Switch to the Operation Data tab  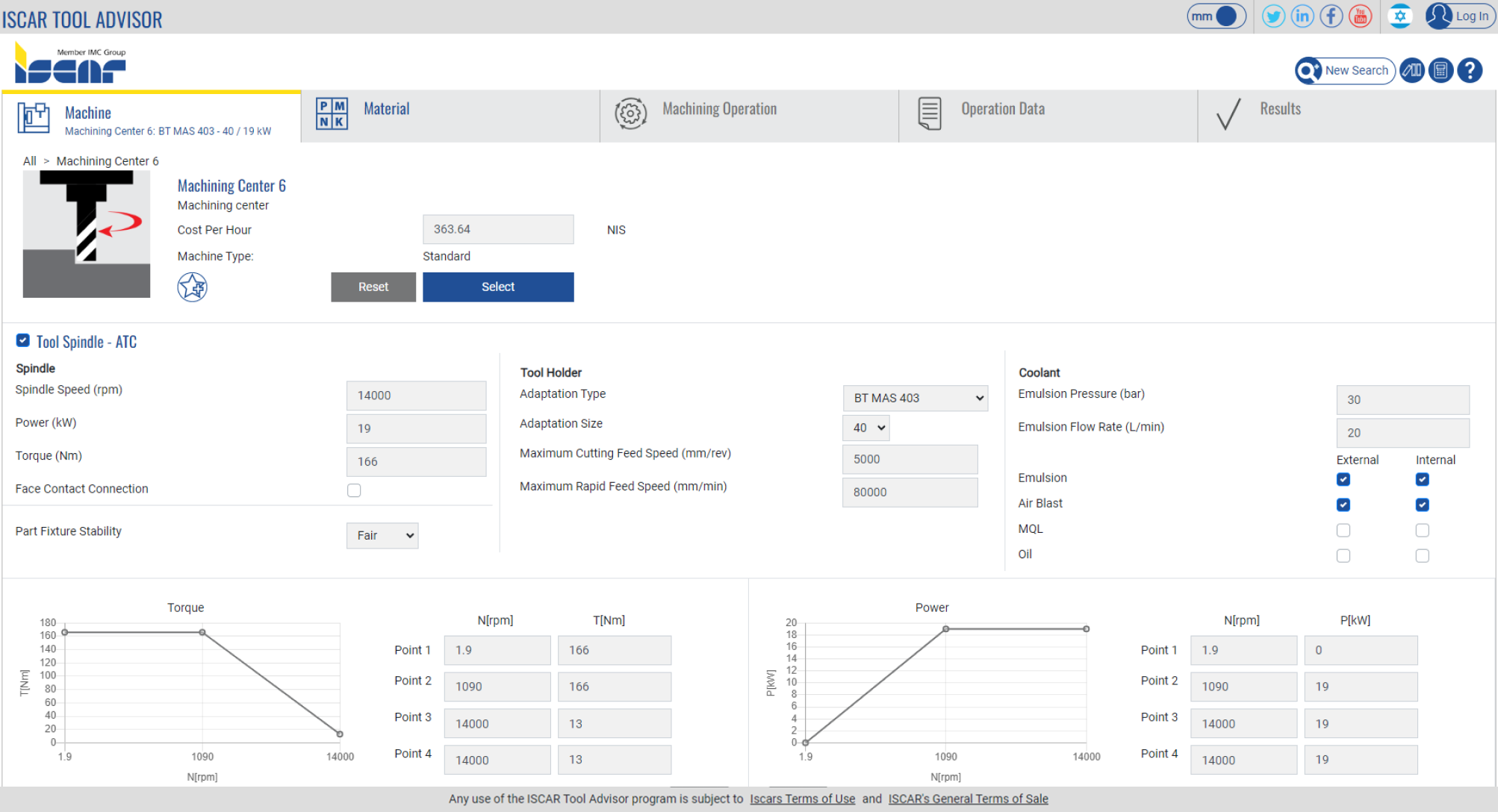coord(1048,117)
